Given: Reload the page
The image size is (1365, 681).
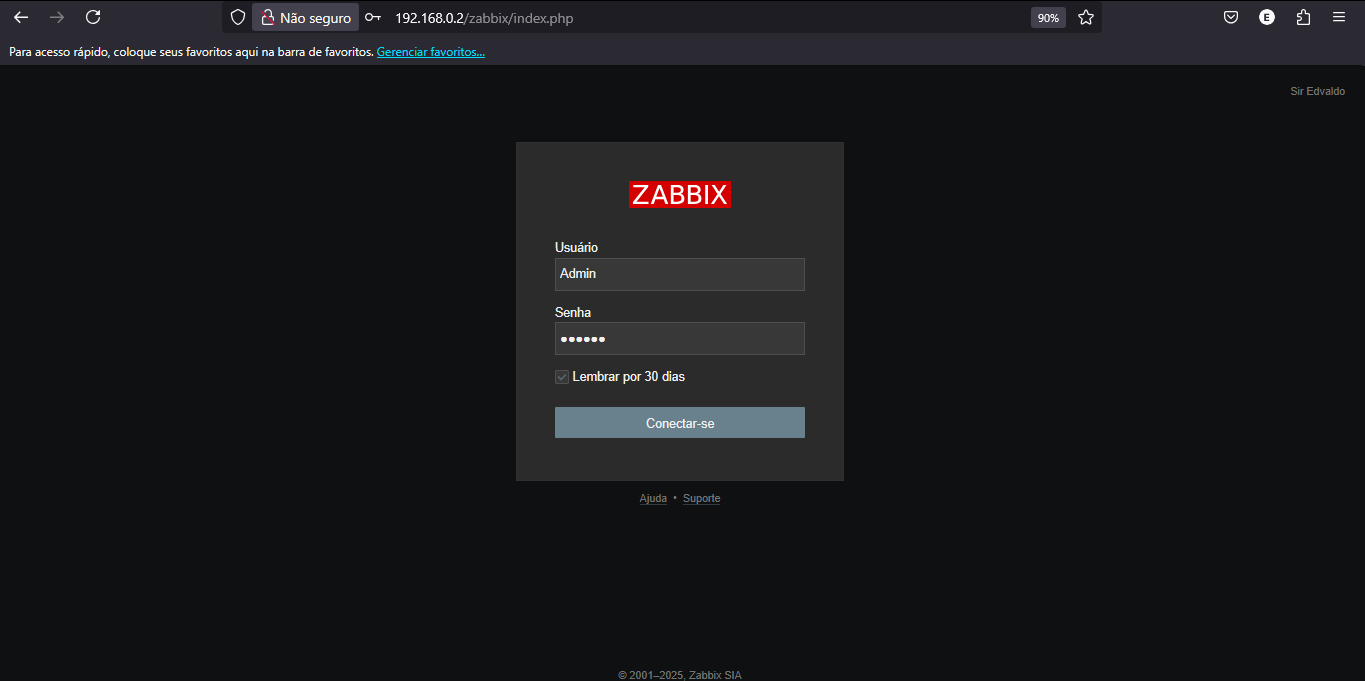Looking at the screenshot, I should pyautogui.click(x=92, y=17).
